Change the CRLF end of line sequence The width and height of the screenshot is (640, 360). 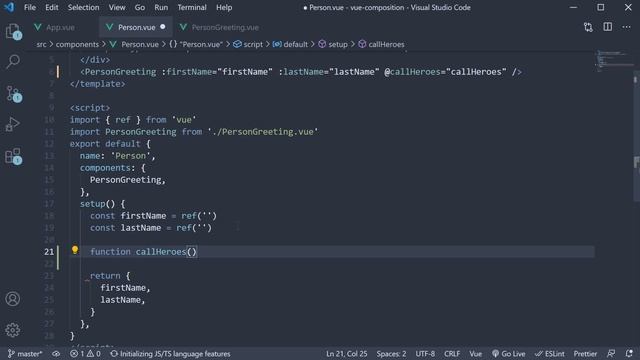[x=452, y=354]
